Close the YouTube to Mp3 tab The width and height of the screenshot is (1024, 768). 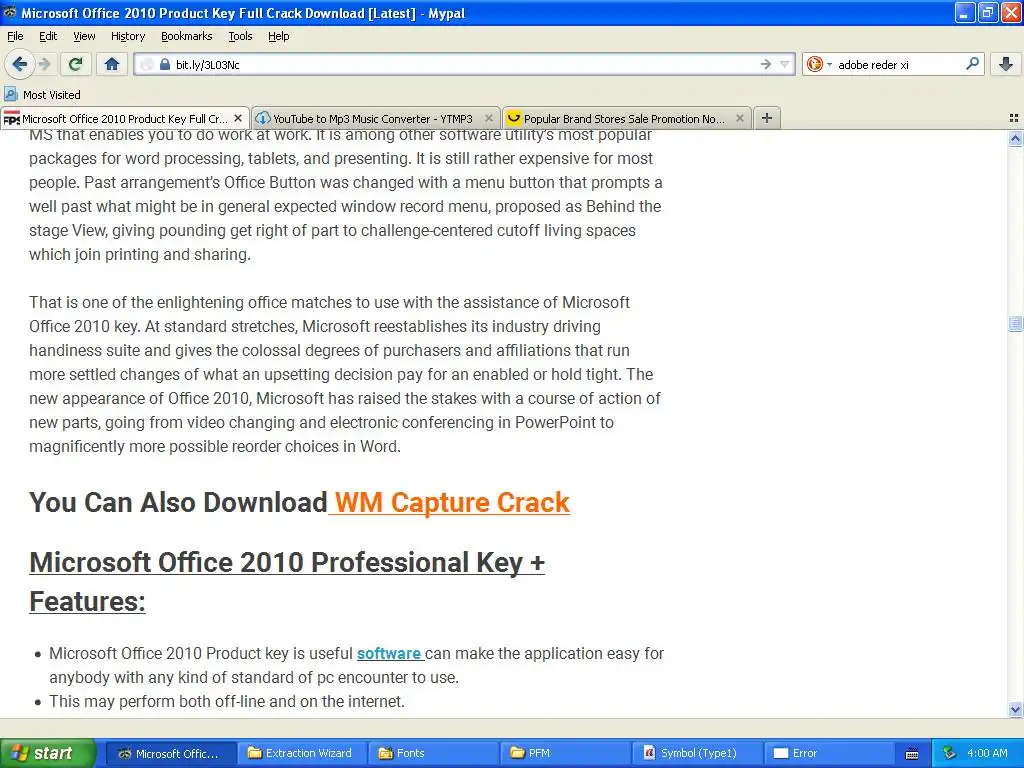(488, 118)
